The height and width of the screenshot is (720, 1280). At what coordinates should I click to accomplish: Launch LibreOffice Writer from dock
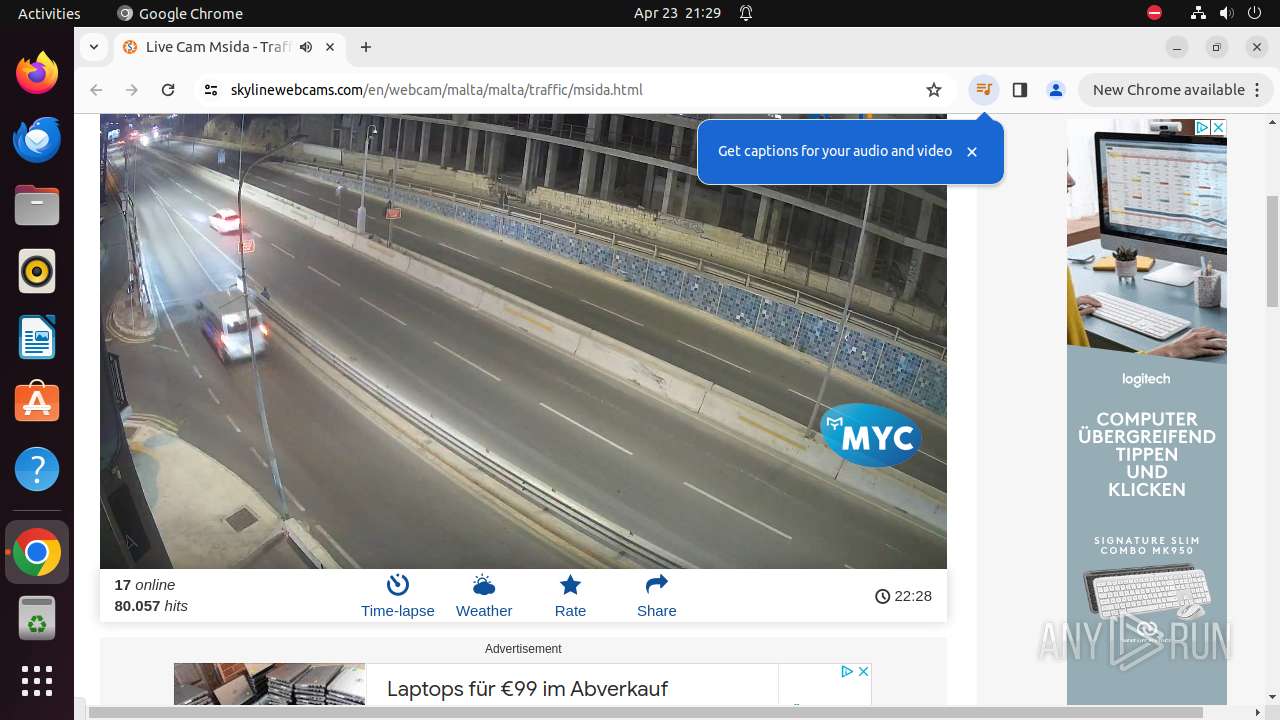[x=37, y=337]
